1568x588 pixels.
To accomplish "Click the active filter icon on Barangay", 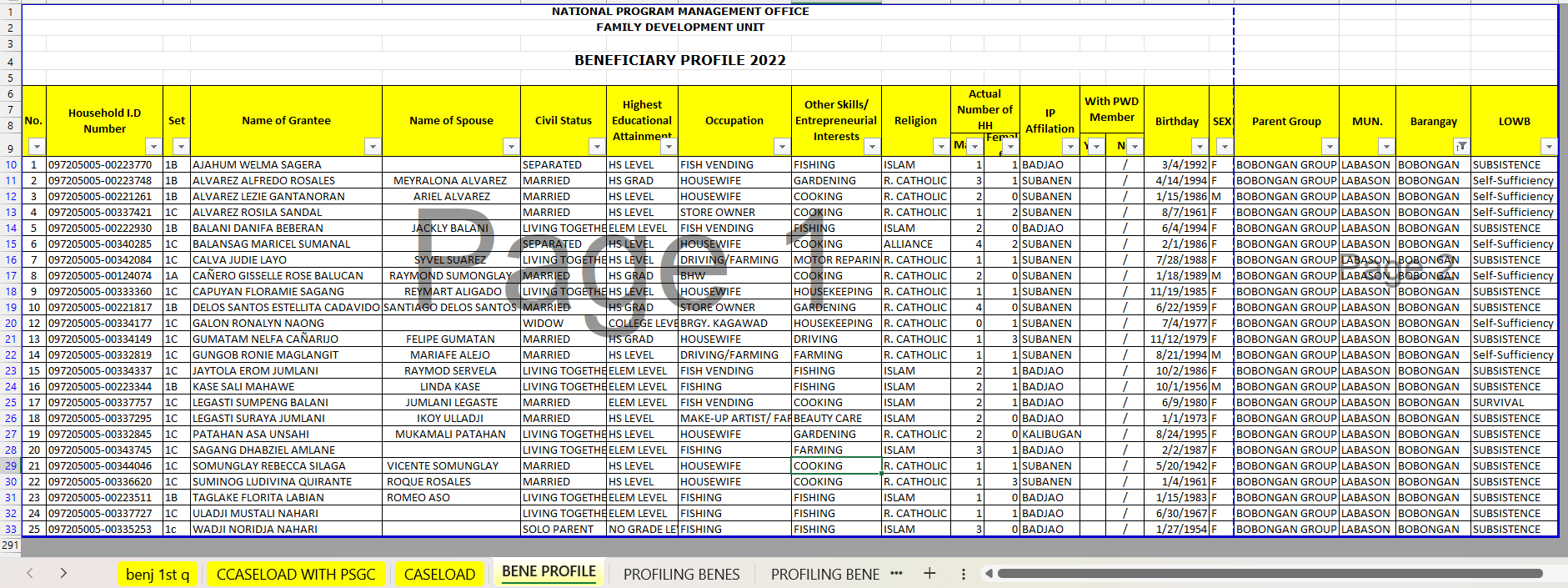I will [x=1461, y=147].
